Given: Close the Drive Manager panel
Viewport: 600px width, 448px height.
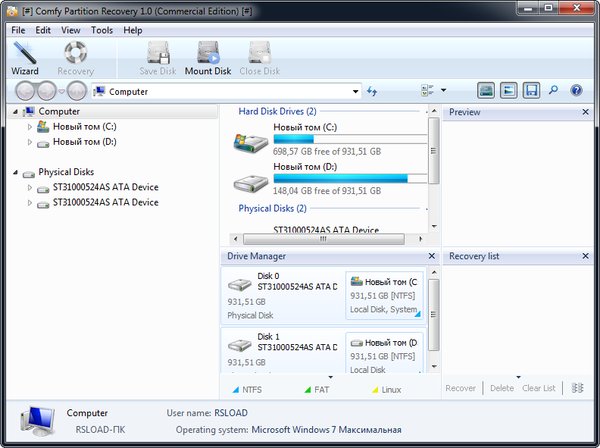Looking at the screenshot, I should [432, 256].
